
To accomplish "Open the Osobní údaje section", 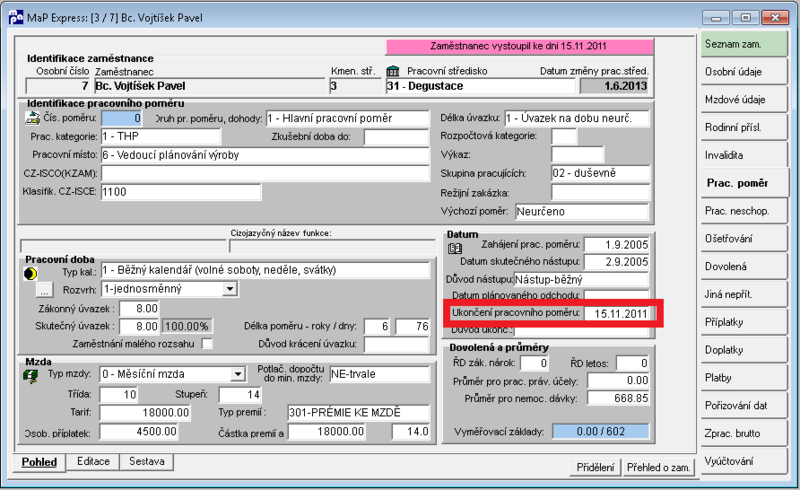I will pos(744,72).
